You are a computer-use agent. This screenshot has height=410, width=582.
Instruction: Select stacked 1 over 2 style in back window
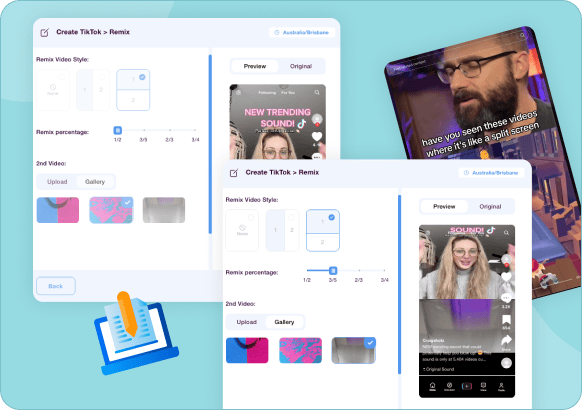point(133,90)
